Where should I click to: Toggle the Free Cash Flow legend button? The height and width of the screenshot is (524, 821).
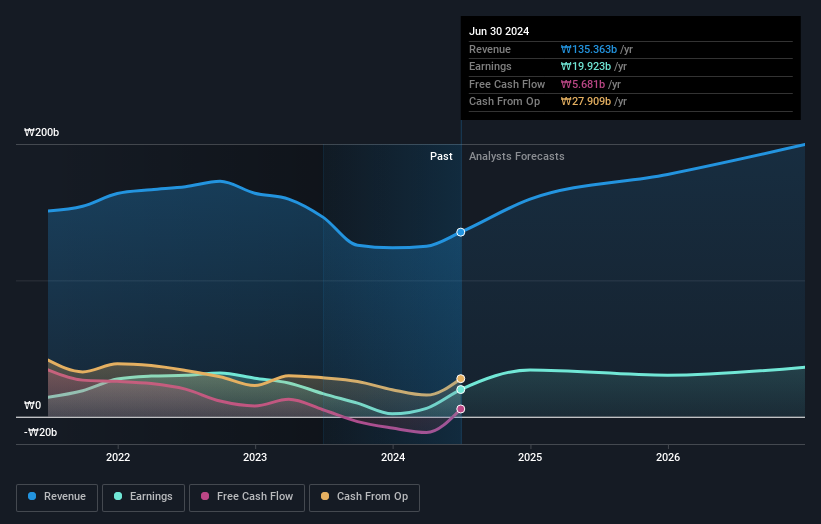click(247, 497)
